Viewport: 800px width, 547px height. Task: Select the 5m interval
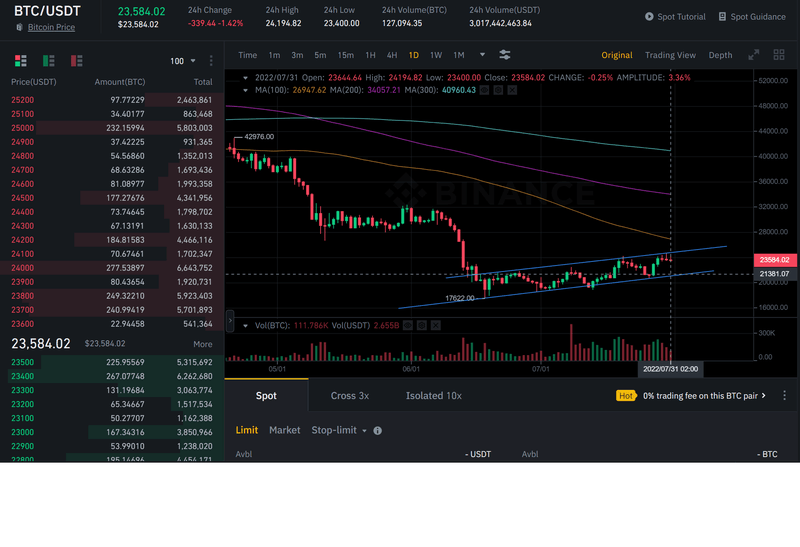pyautogui.click(x=320, y=55)
